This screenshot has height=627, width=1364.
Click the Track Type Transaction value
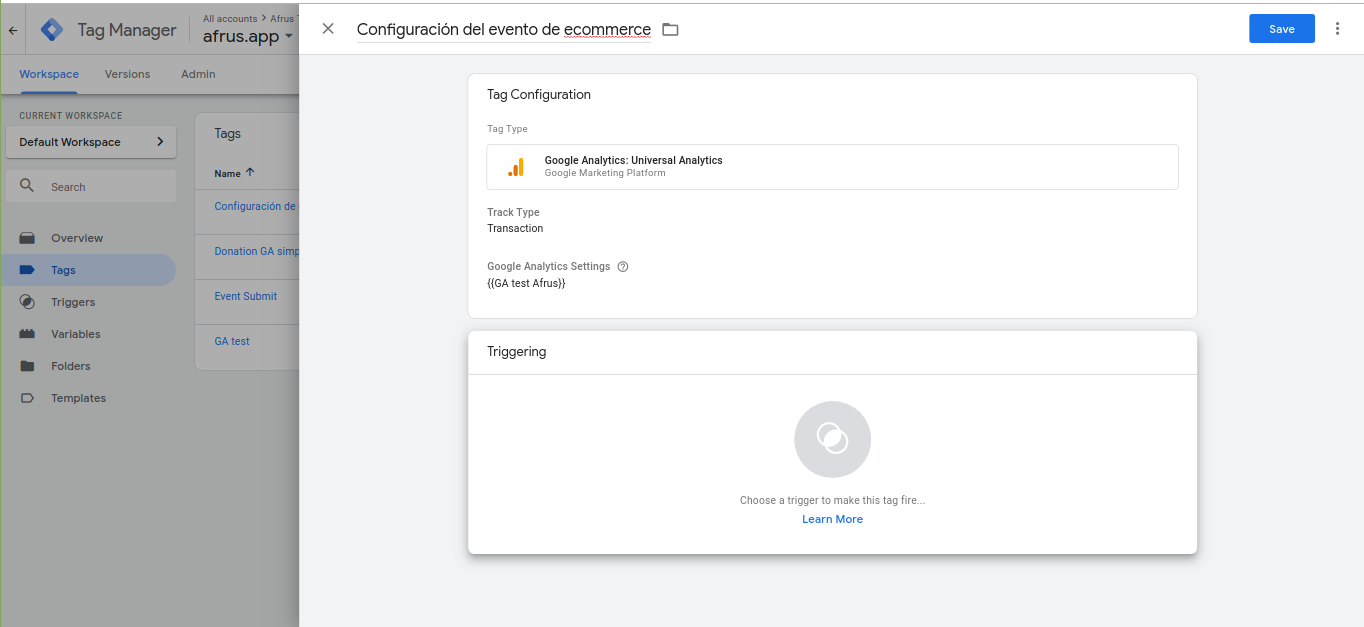515,228
